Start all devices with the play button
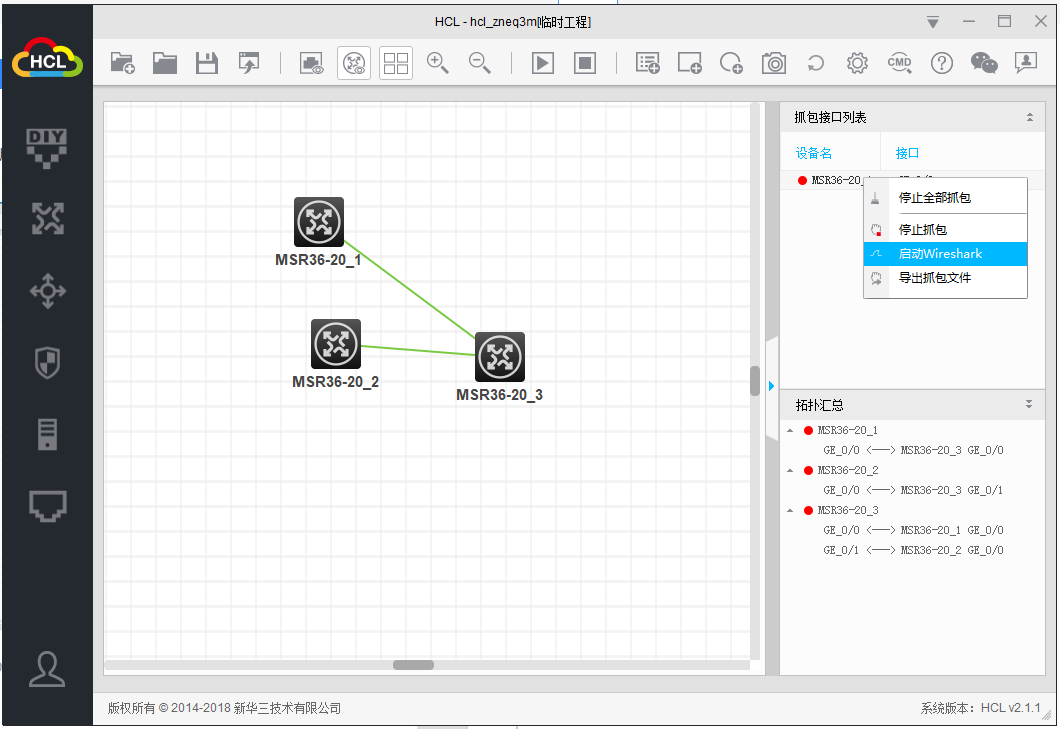This screenshot has width=1060, height=729. pyautogui.click(x=543, y=64)
